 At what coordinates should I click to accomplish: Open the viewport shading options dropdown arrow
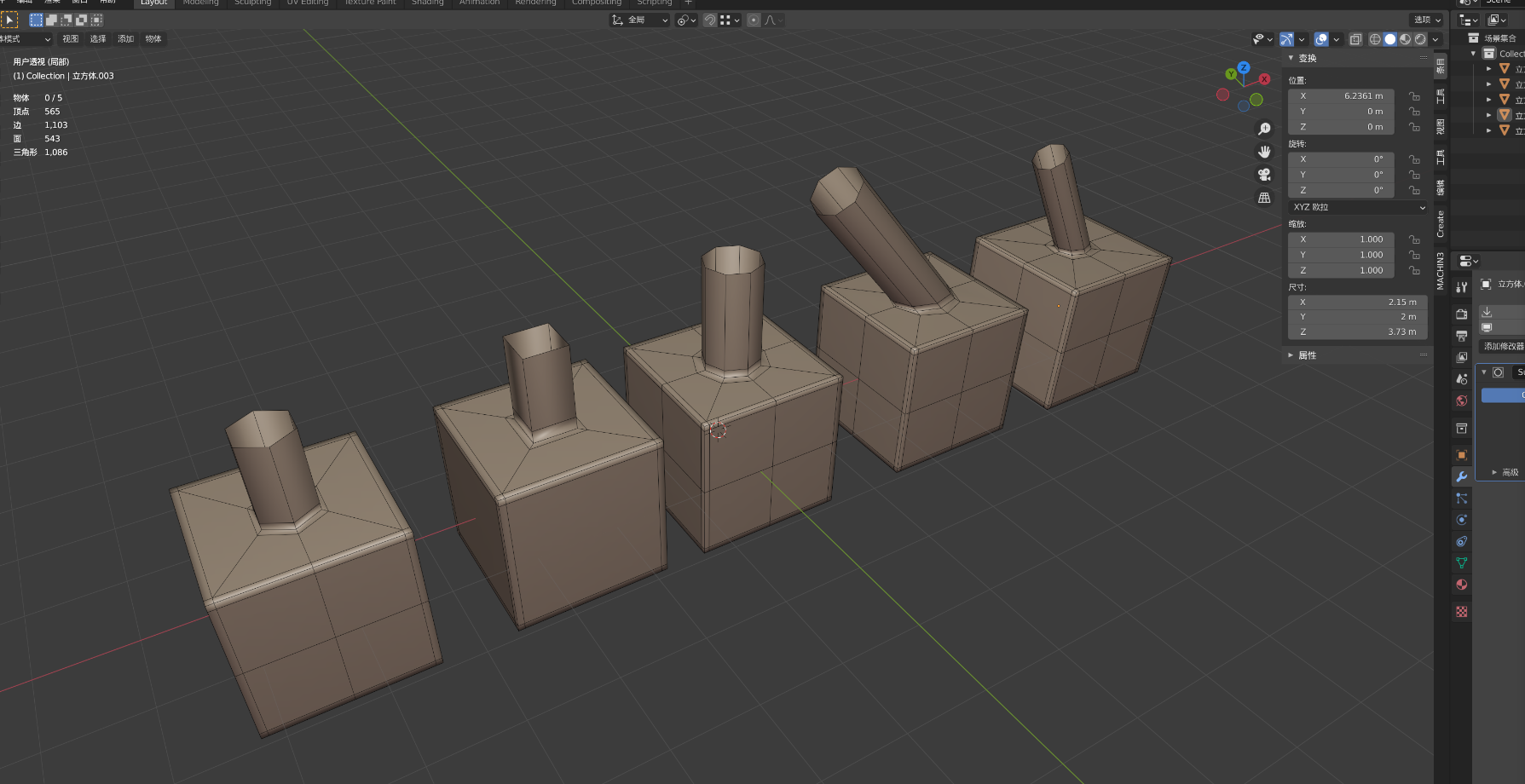(x=1435, y=39)
